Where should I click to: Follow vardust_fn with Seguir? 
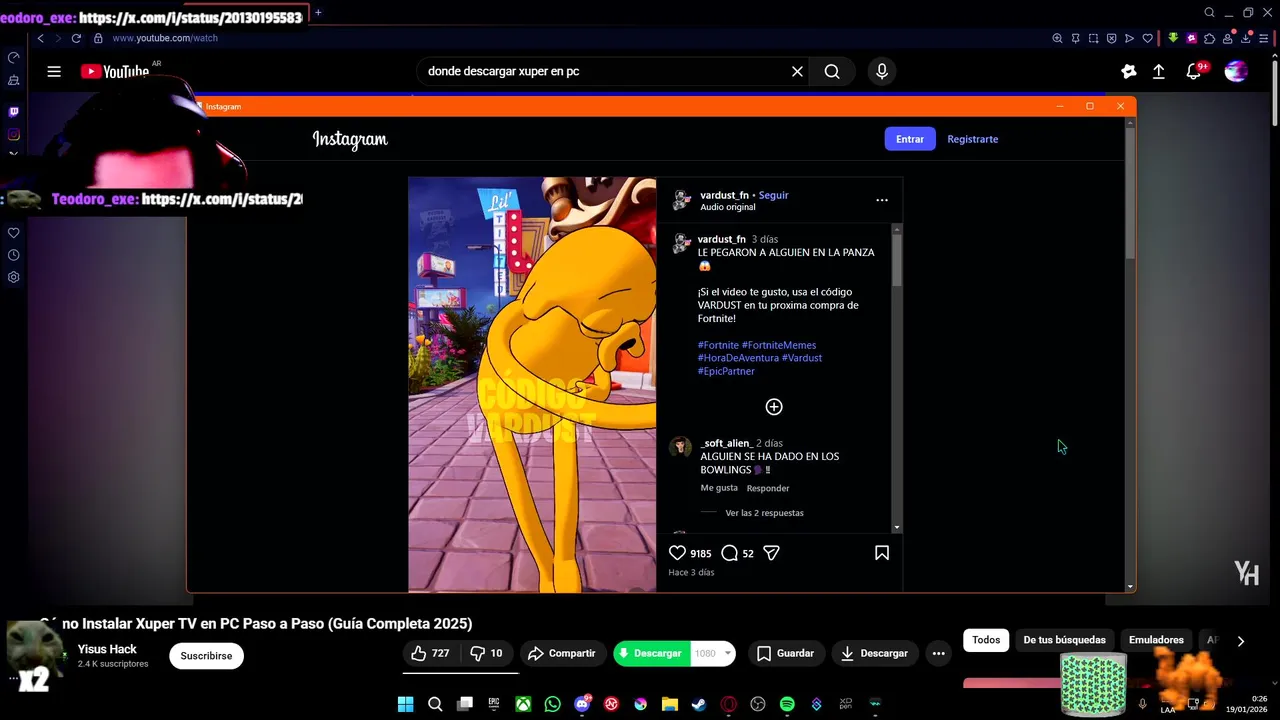point(773,195)
